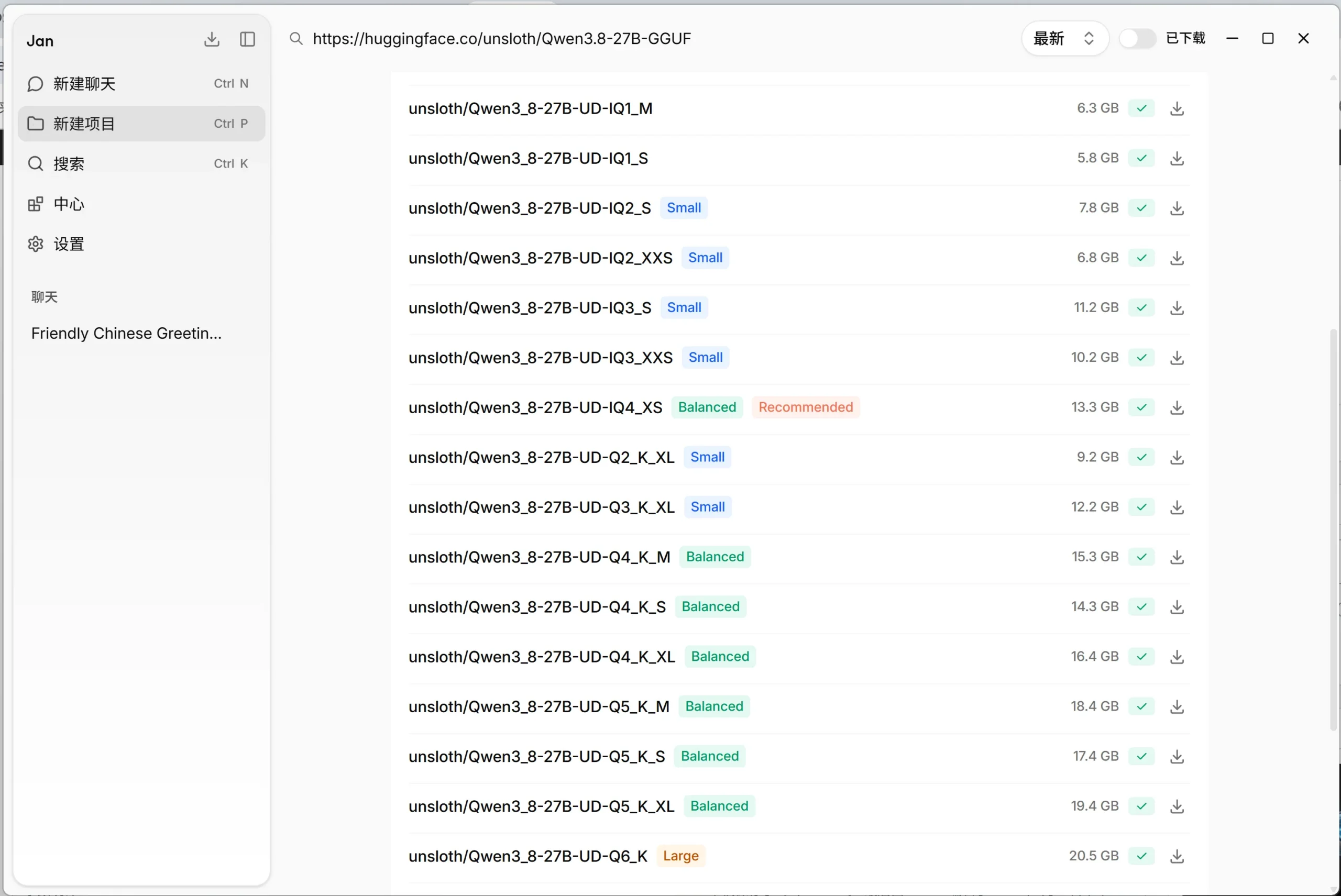Click the 11.2 GB size value

pos(1096,307)
